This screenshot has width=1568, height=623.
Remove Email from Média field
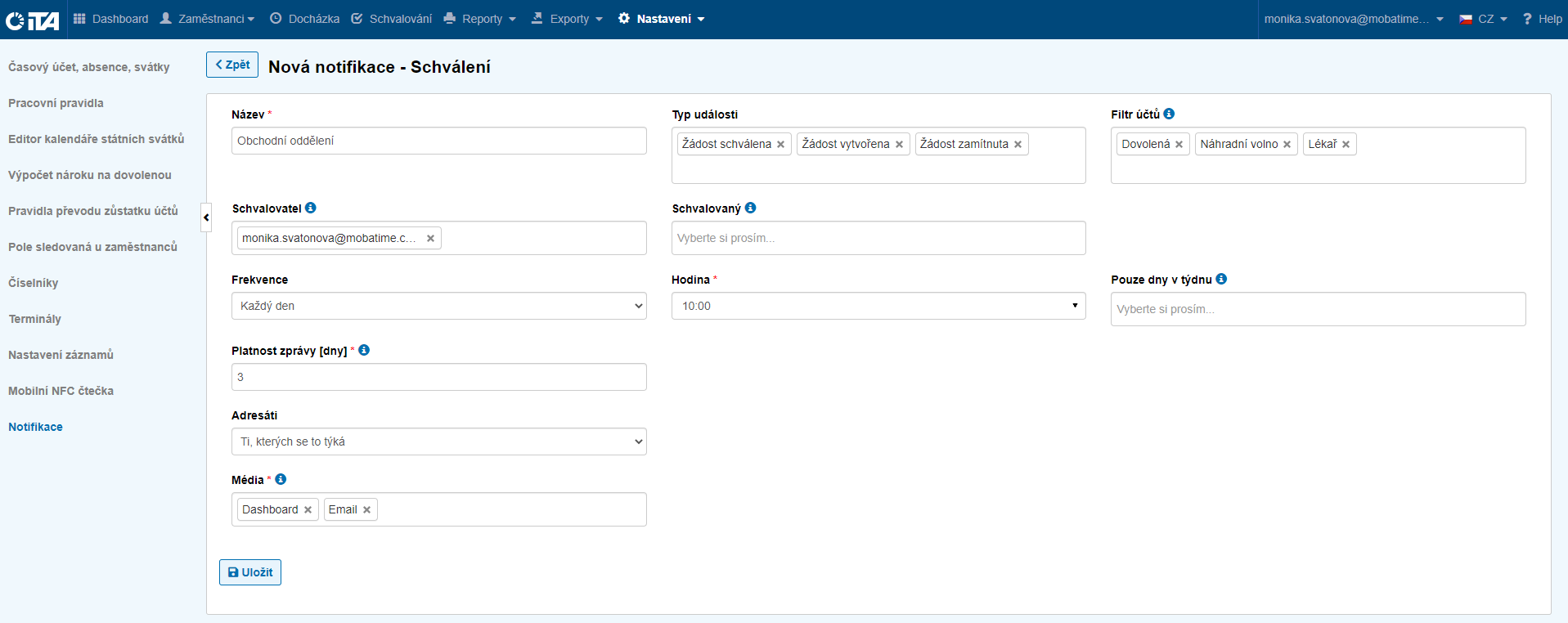click(x=366, y=510)
